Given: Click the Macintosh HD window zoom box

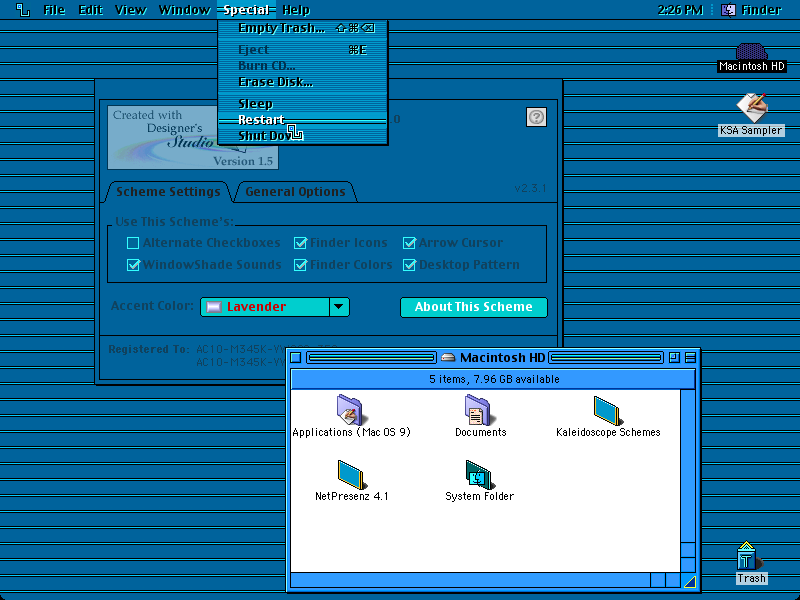Looking at the screenshot, I should [674, 358].
